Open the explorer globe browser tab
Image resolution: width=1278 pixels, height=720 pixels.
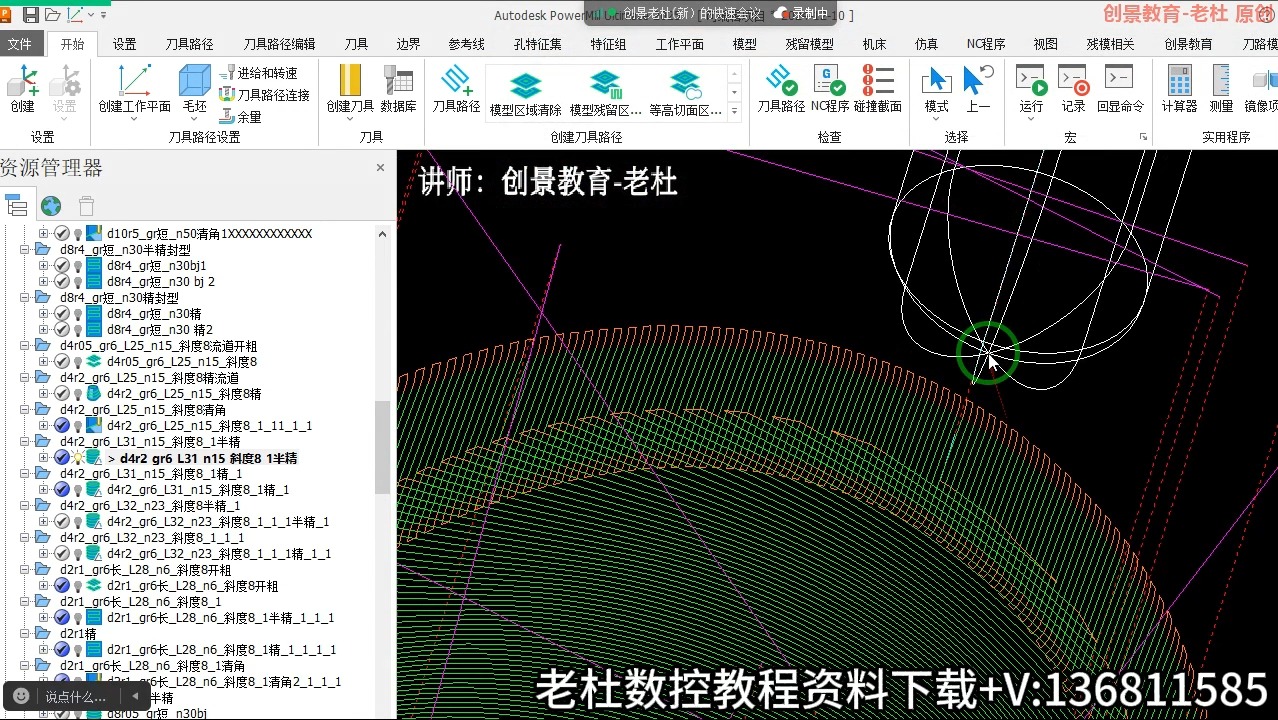51,206
